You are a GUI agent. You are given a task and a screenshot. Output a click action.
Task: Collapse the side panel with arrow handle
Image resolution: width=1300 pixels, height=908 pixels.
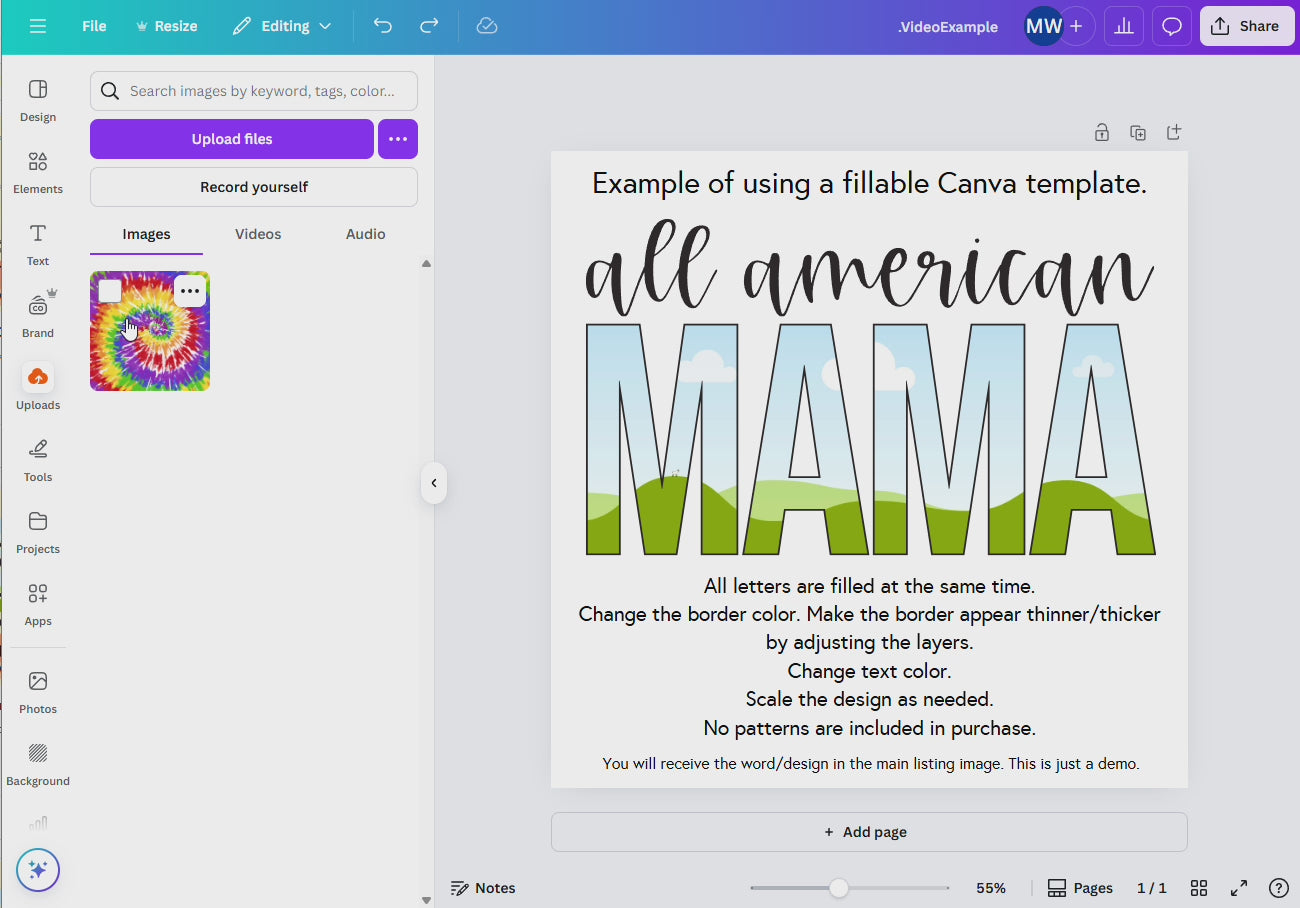point(434,483)
